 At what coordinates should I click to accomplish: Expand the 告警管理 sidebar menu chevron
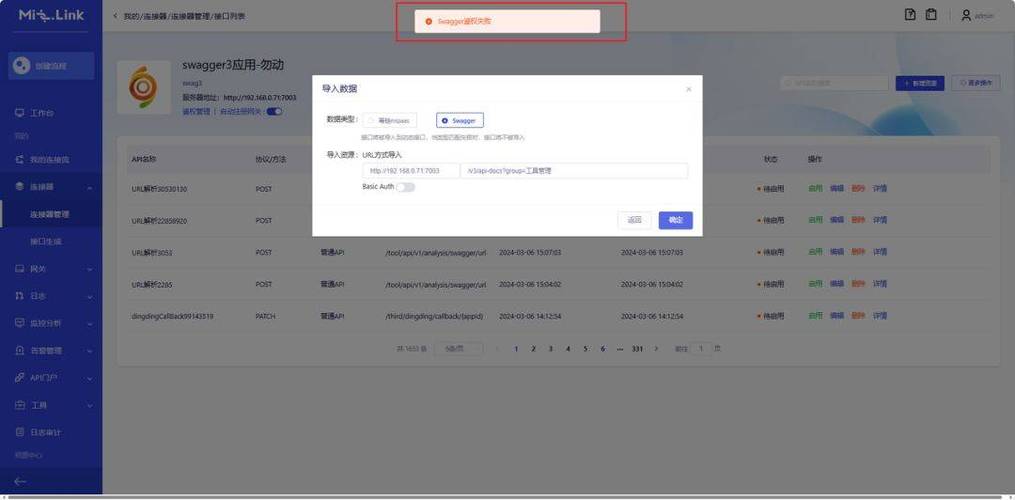pos(89,351)
